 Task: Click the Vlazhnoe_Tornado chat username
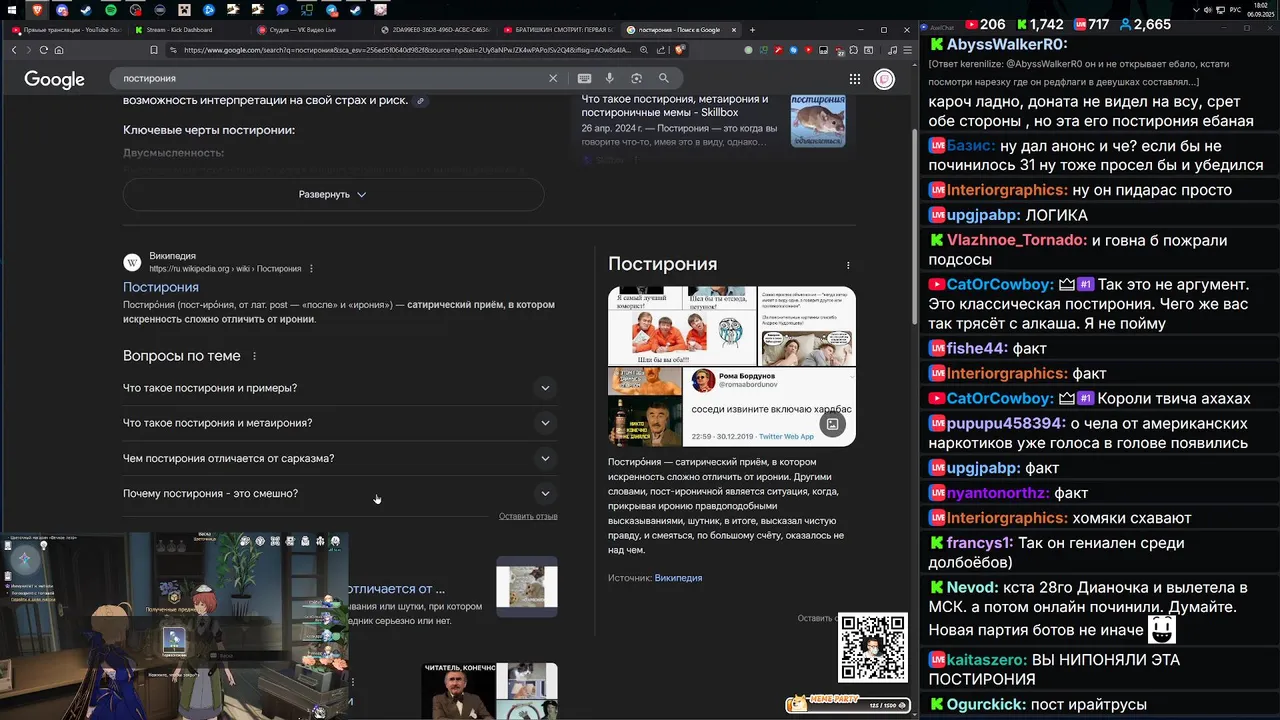click(x=1016, y=240)
